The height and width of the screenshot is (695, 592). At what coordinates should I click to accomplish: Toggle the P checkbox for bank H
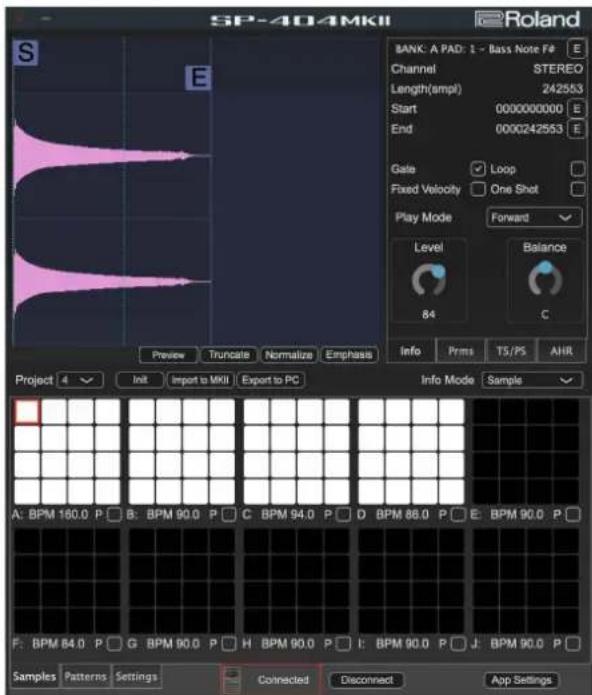tap(343, 644)
